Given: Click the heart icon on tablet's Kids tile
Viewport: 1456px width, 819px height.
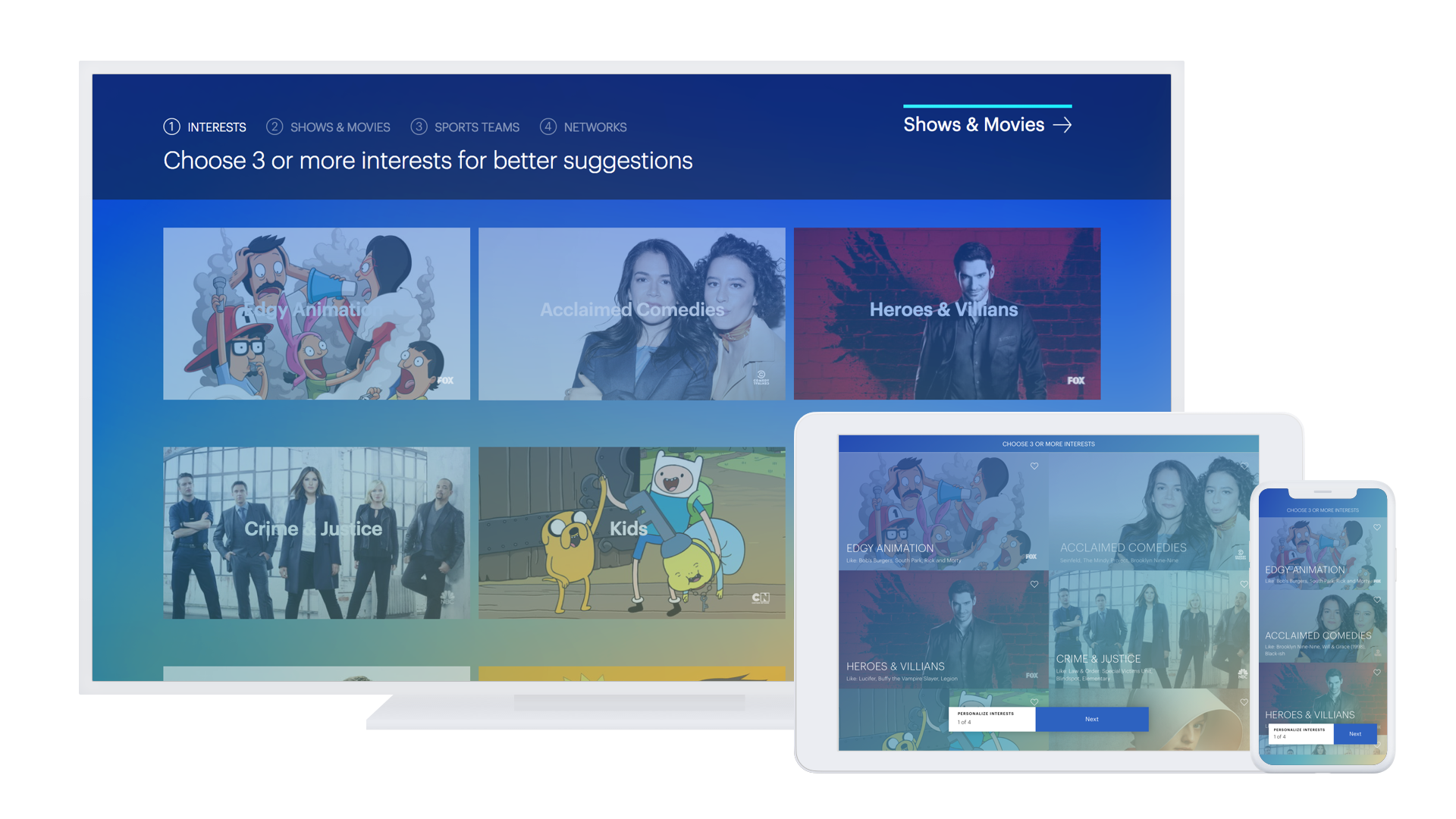Looking at the screenshot, I should (1034, 701).
